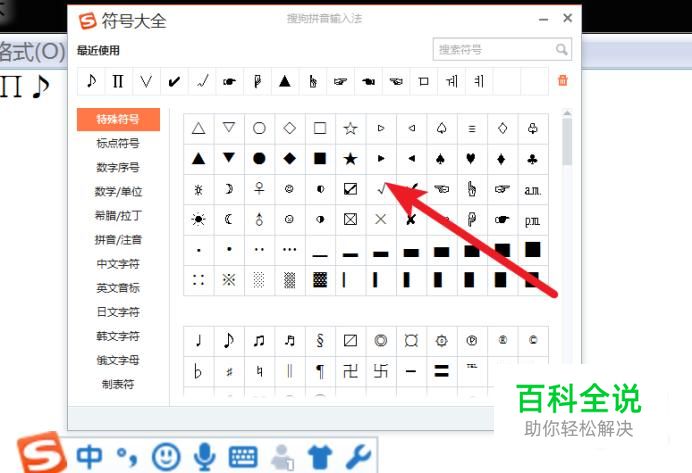Insert the thin × cross symbol
This screenshot has height=473, width=692.
[381, 219]
